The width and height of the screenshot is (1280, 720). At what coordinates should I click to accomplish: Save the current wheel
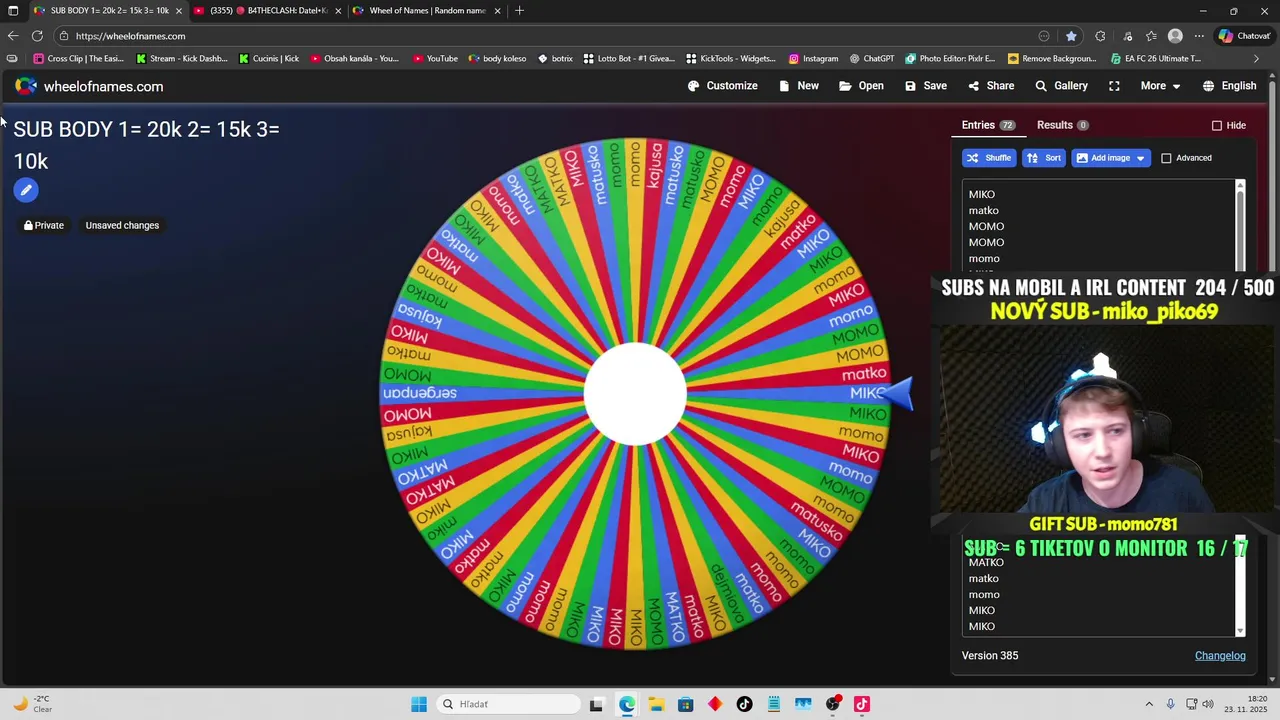pos(925,86)
